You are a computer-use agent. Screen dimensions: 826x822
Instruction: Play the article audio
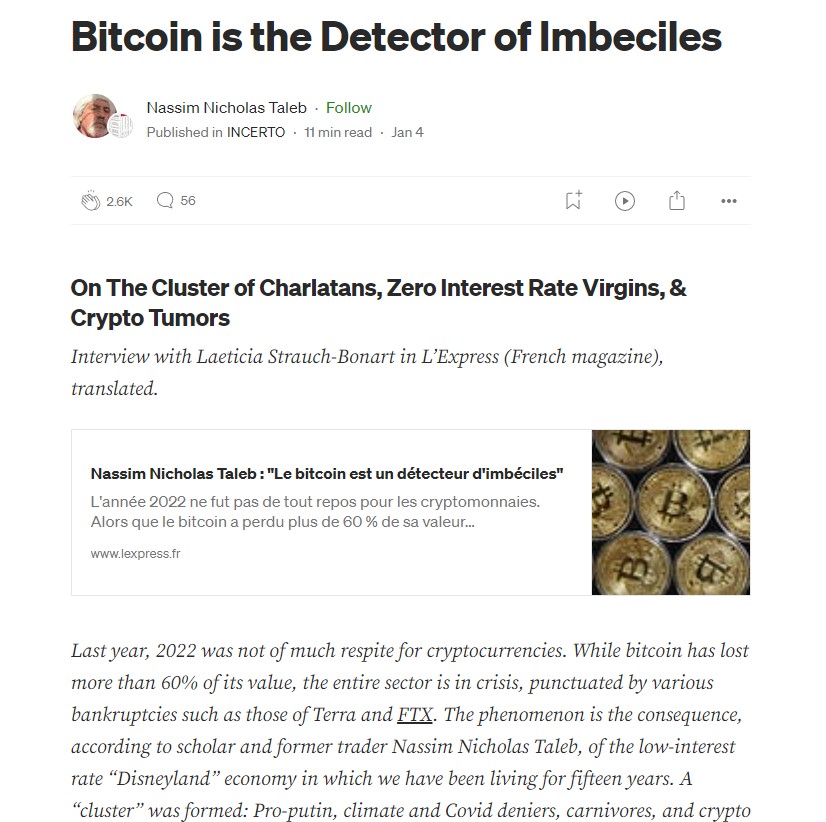click(625, 201)
